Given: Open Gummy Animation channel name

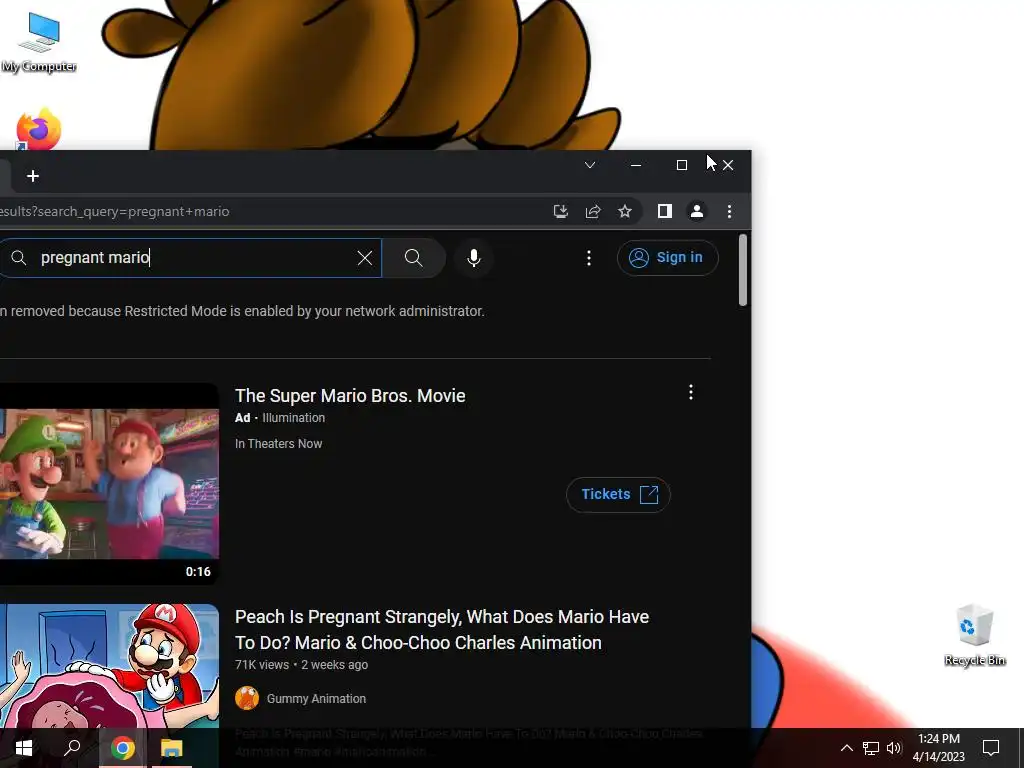Looking at the screenshot, I should [x=316, y=699].
